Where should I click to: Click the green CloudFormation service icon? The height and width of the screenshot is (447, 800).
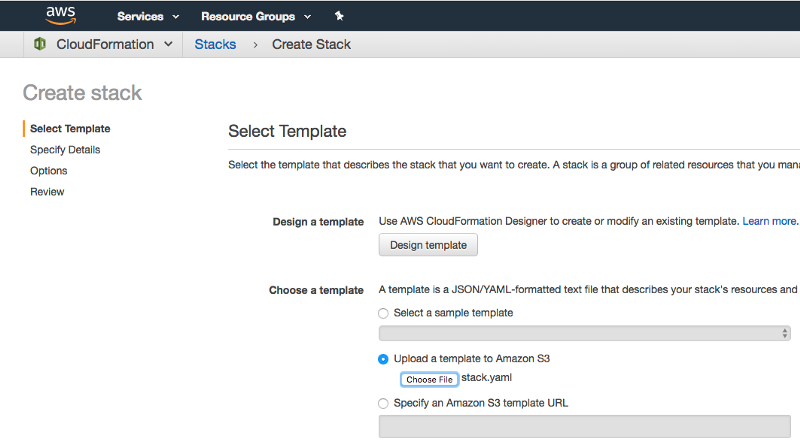point(40,44)
